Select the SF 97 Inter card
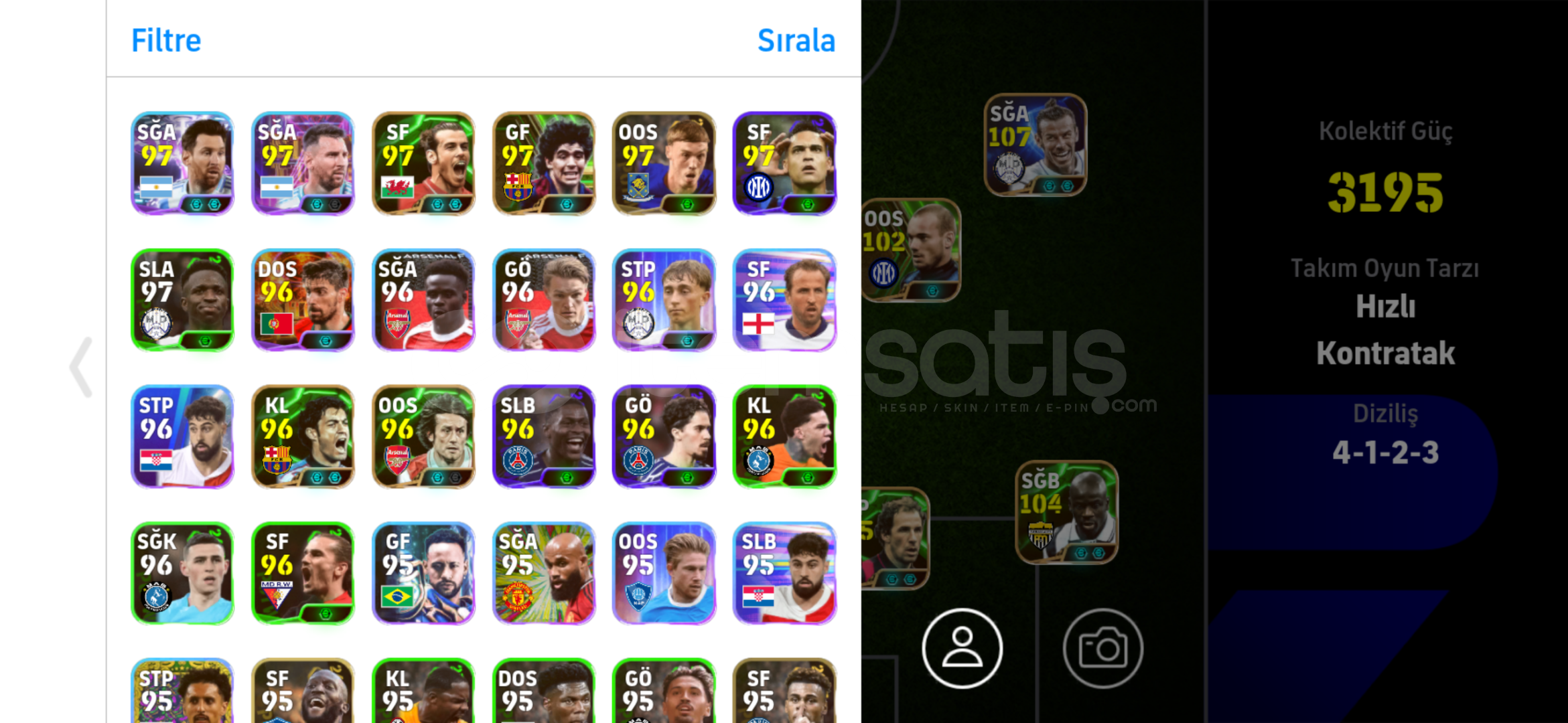1568x723 pixels. click(784, 163)
